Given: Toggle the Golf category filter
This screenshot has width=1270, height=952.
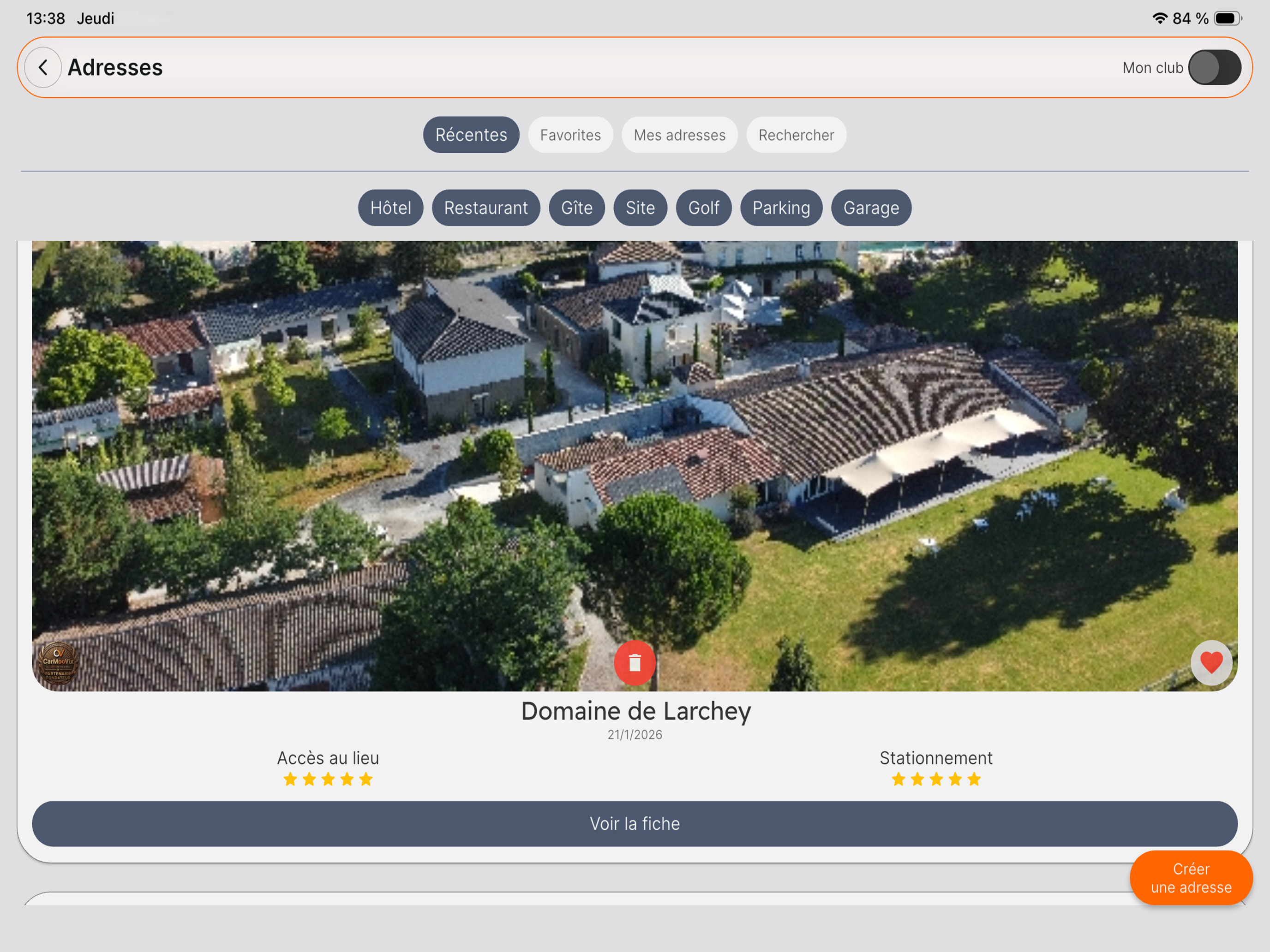Looking at the screenshot, I should click(x=704, y=208).
